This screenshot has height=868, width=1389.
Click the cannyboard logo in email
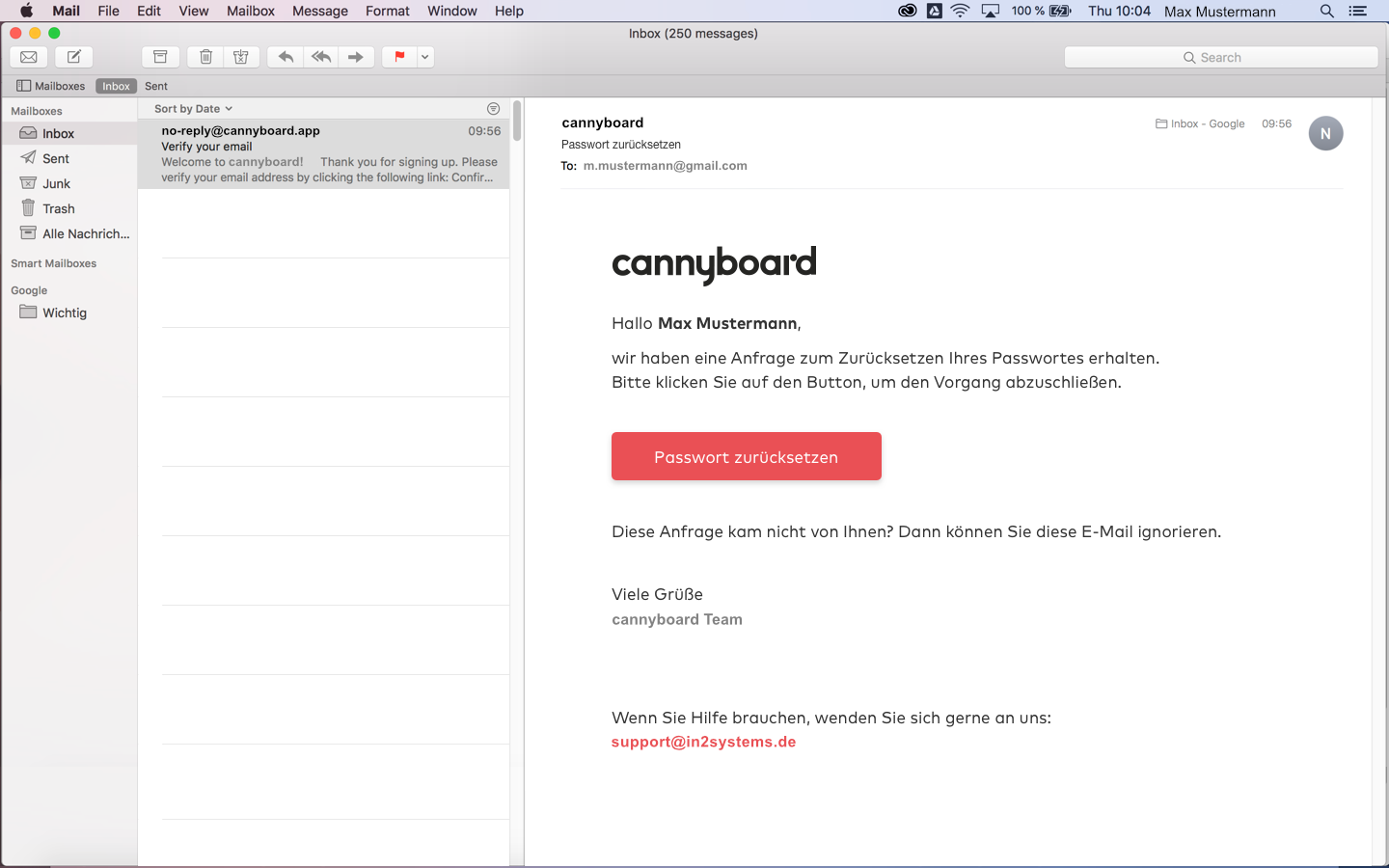(x=714, y=265)
